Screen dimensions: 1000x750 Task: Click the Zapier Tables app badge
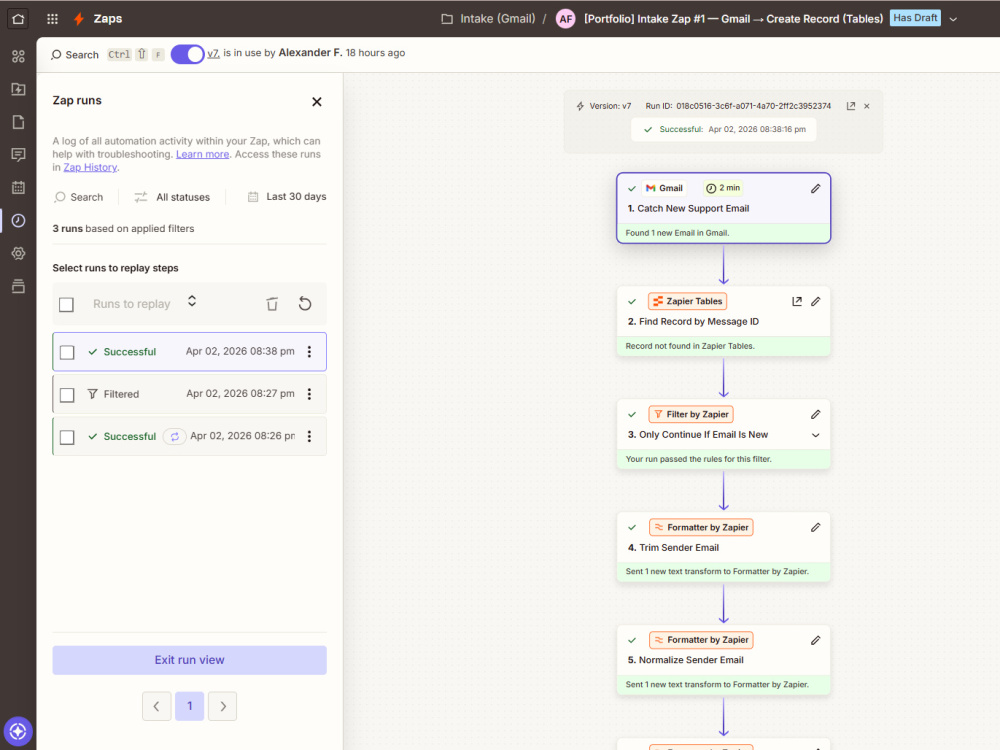(x=688, y=301)
